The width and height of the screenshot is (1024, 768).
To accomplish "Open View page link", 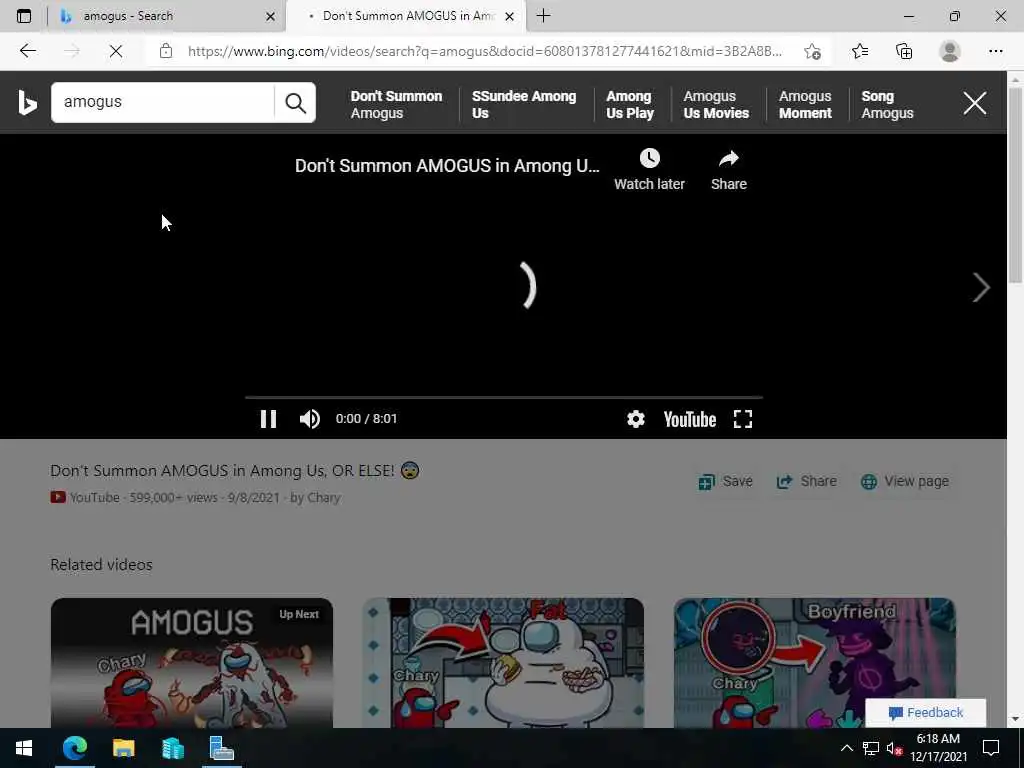I will (904, 481).
